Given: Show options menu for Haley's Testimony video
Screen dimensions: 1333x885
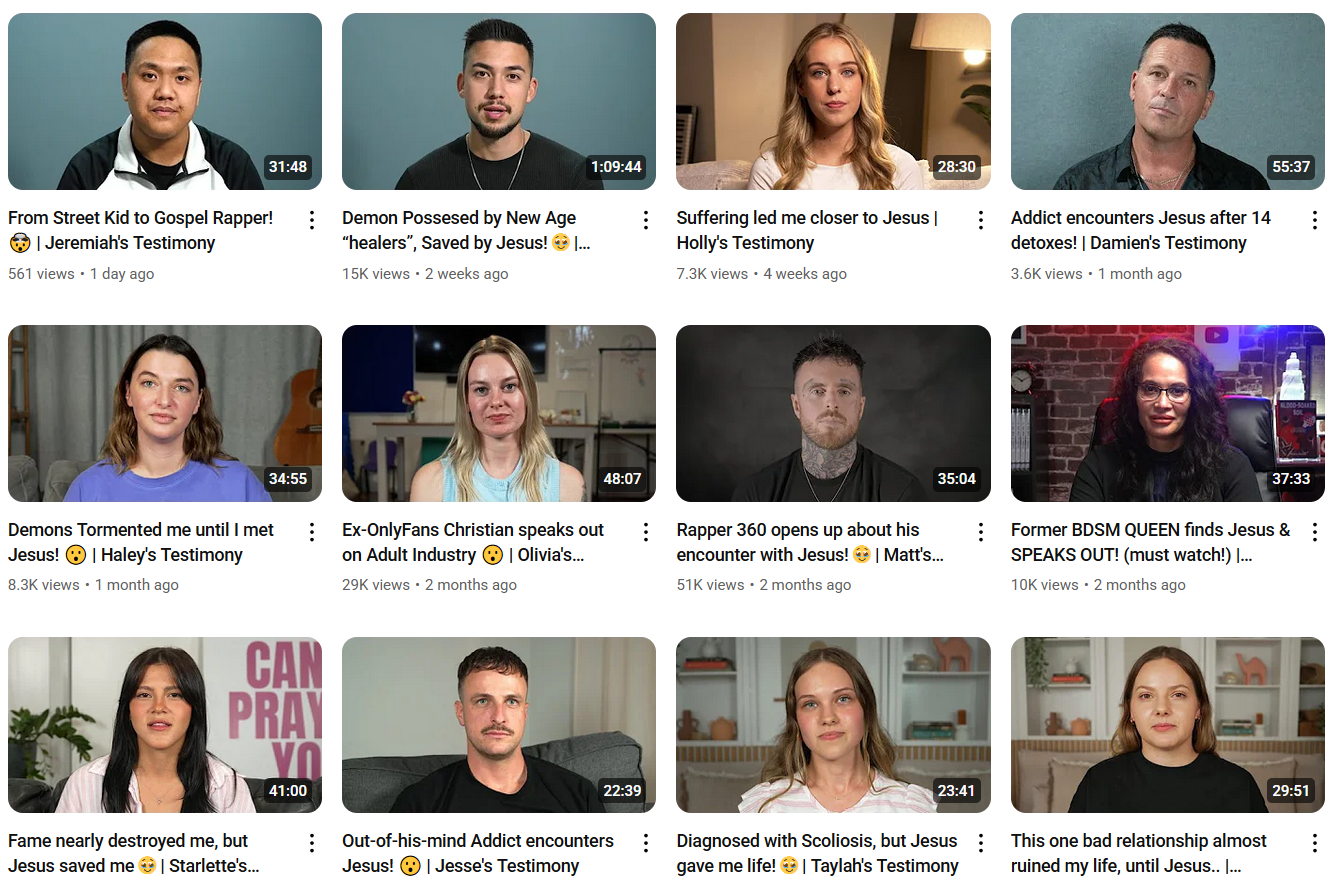Looking at the screenshot, I should click(312, 532).
